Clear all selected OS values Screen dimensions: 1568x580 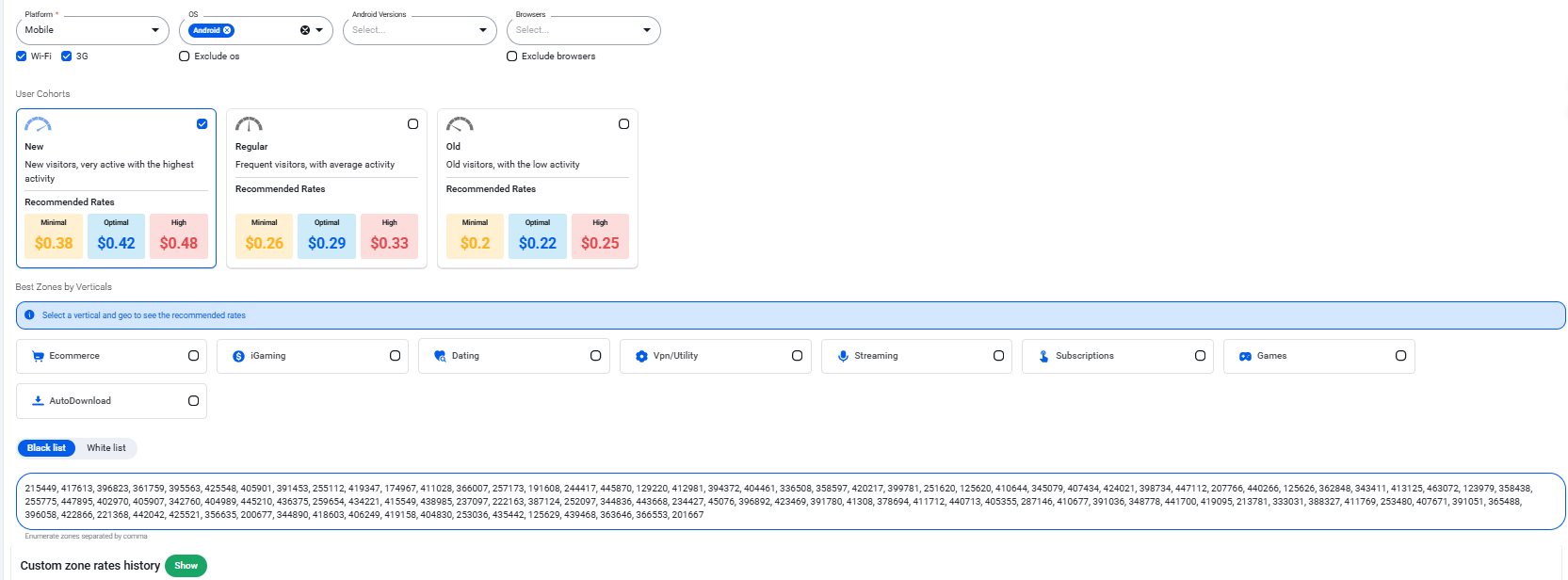tap(305, 30)
